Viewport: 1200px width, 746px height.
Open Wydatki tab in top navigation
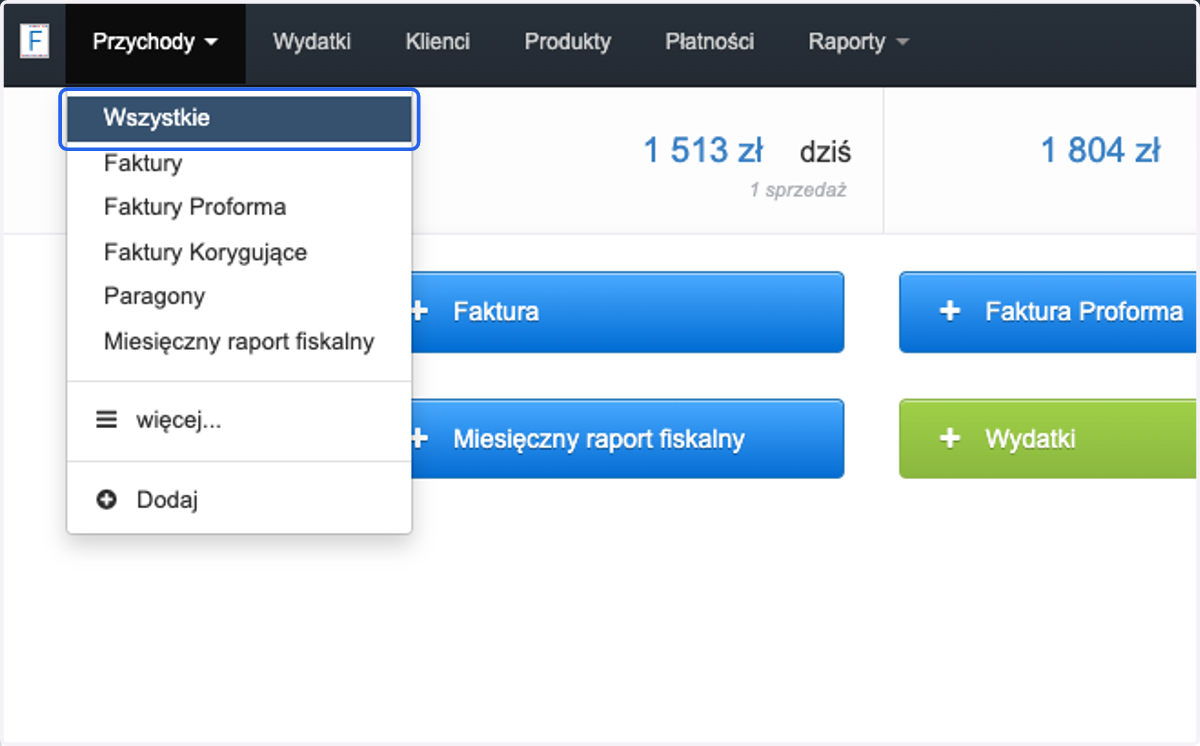pyautogui.click(x=312, y=42)
